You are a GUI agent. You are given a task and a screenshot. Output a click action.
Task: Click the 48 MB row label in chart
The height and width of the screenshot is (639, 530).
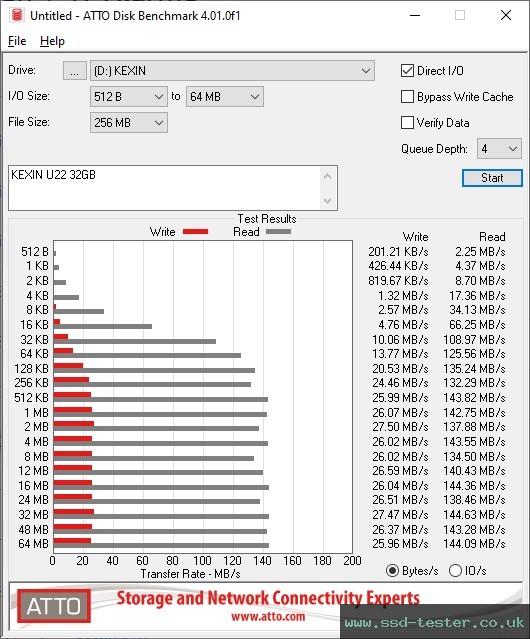(33, 530)
